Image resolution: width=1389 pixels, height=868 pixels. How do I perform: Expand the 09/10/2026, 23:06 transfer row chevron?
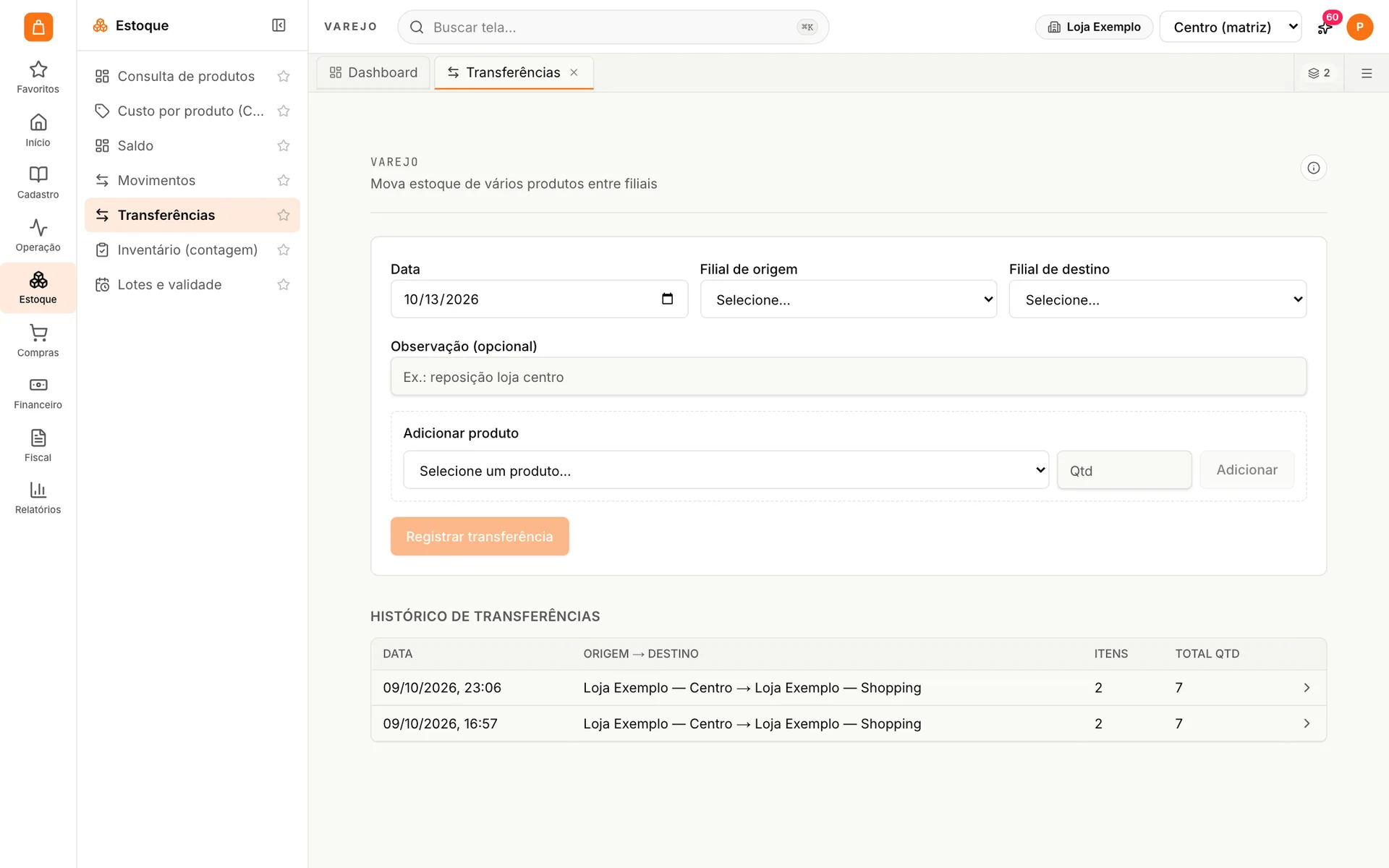point(1307,688)
